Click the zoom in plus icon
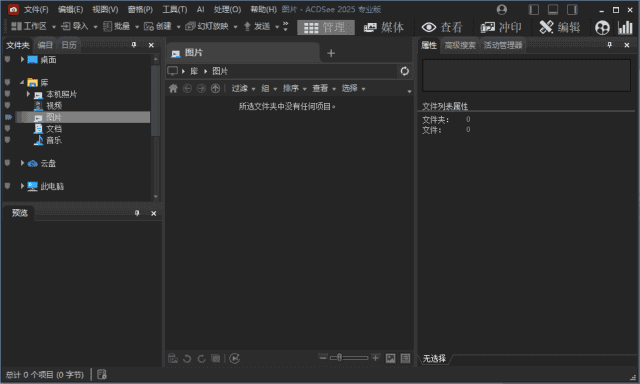 tap(376, 357)
